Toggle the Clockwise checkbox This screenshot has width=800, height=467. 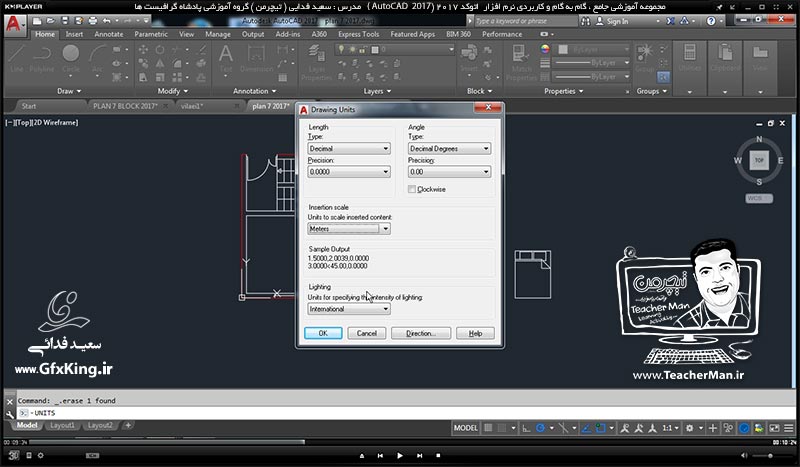412,189
